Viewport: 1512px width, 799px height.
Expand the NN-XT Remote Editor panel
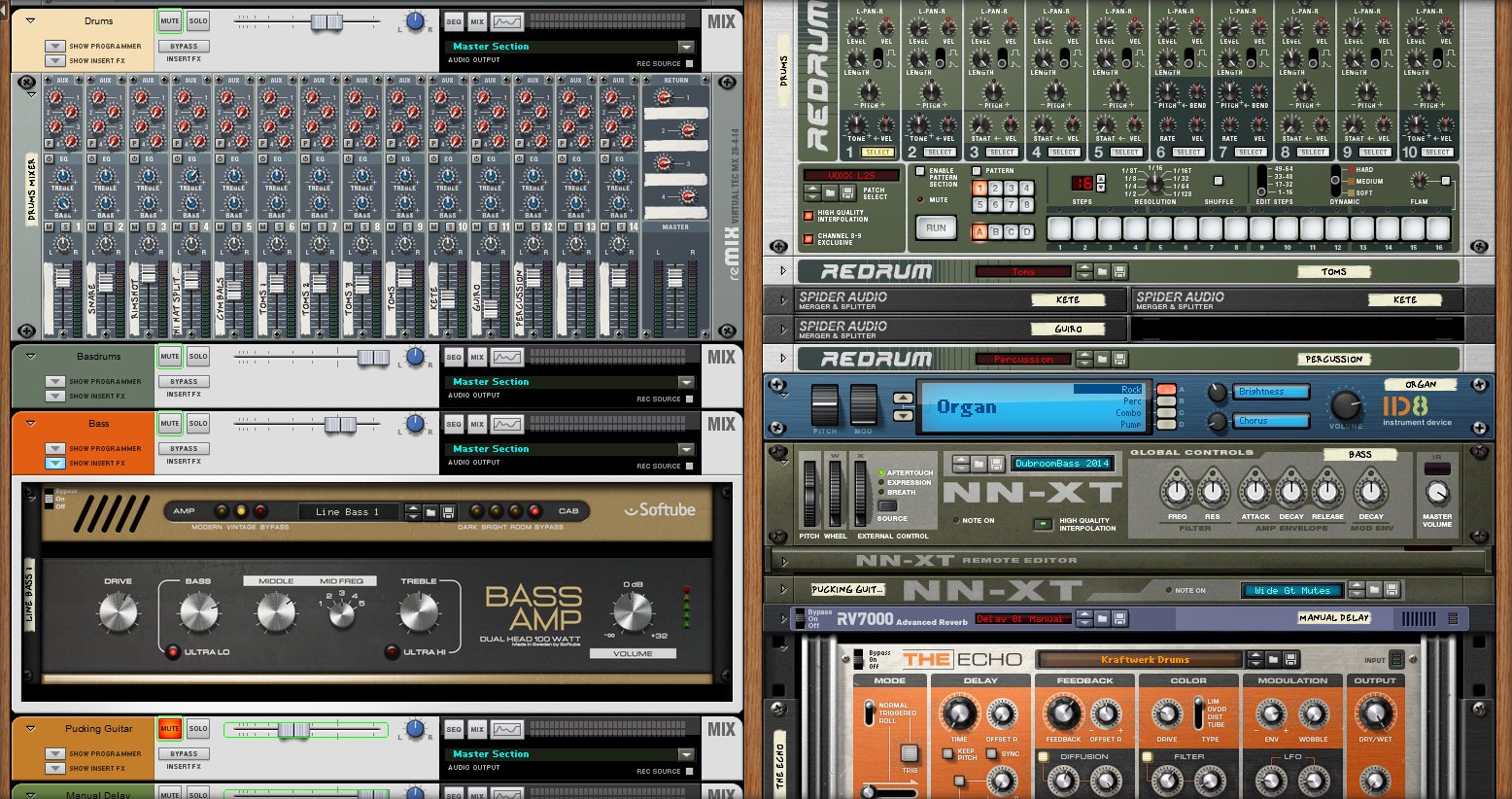[x=783, y=561]
